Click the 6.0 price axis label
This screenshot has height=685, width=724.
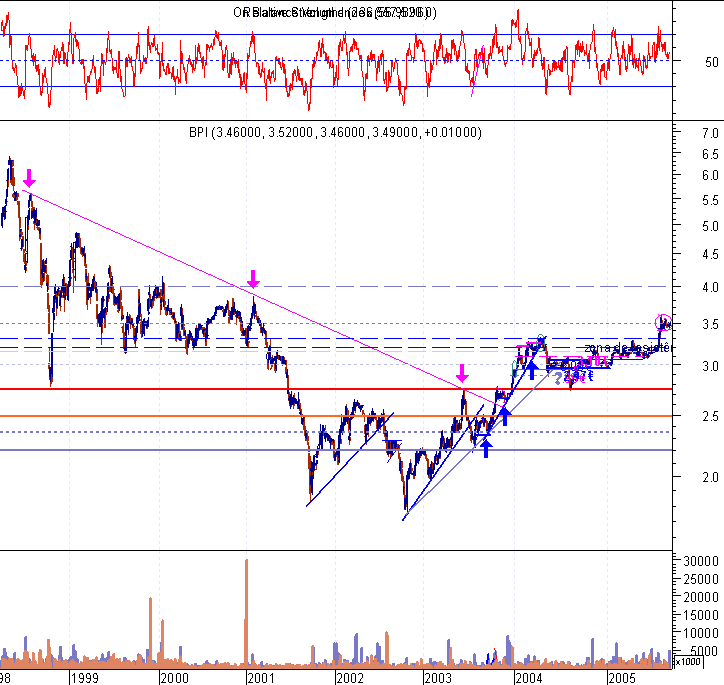(710, 176)
